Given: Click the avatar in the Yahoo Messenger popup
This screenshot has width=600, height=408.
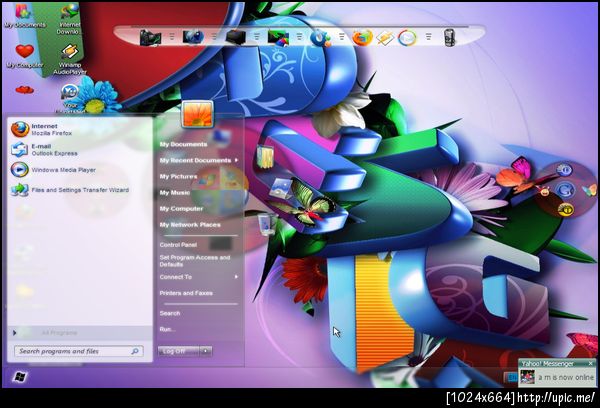Looking at the screenshot, I should click(527, 377).
